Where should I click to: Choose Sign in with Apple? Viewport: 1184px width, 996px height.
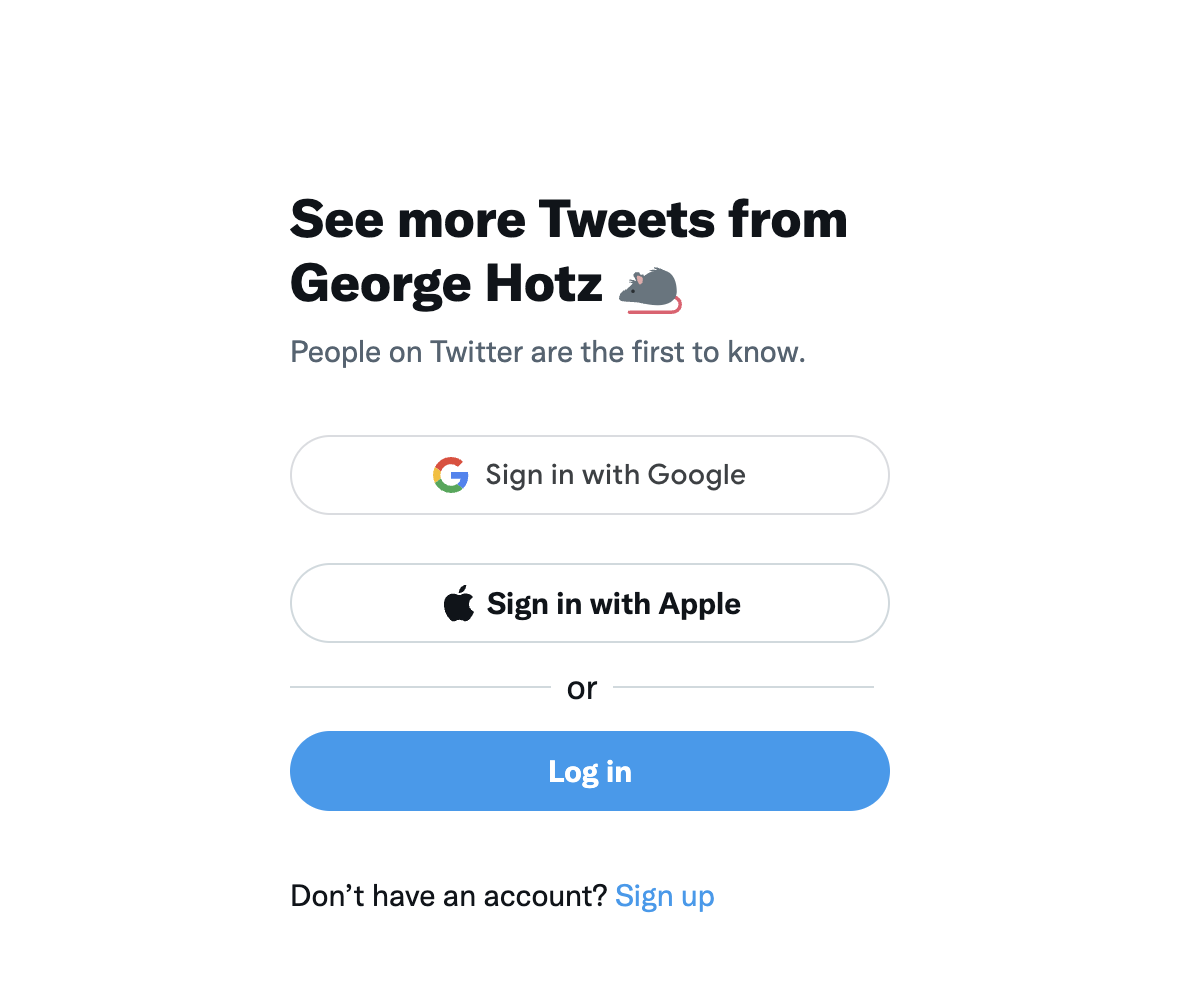point(590,603)
